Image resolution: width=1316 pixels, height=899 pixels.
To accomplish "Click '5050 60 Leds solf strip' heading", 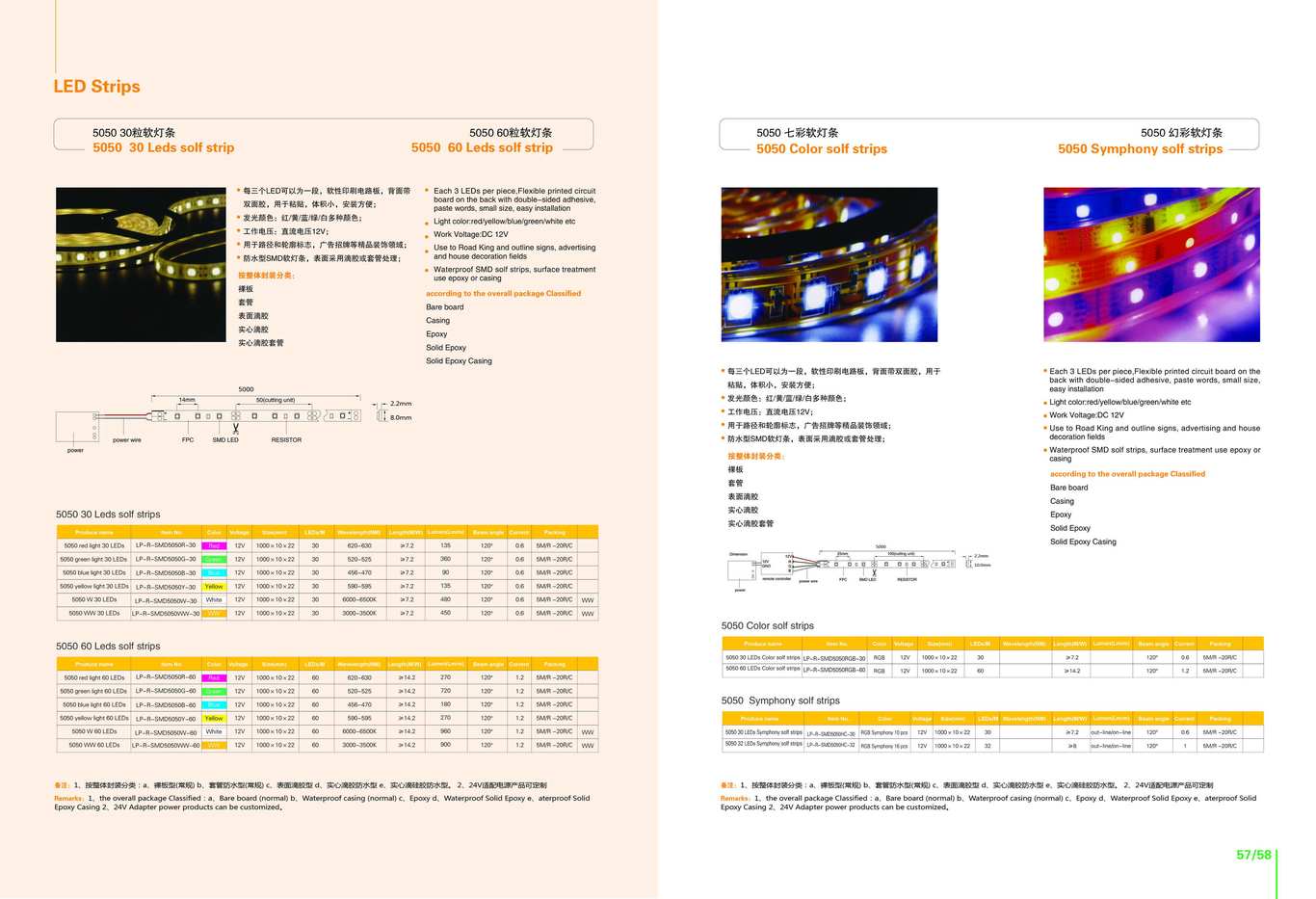I will click(482, 147).
